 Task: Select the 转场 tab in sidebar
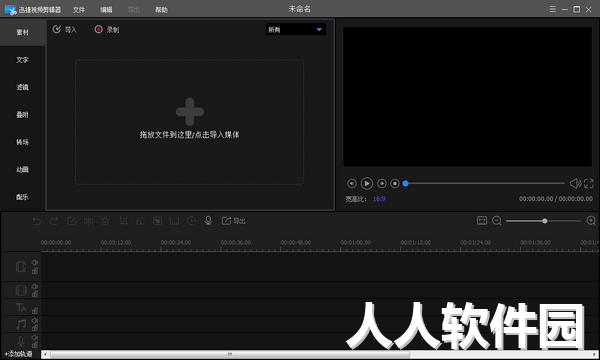23,142
